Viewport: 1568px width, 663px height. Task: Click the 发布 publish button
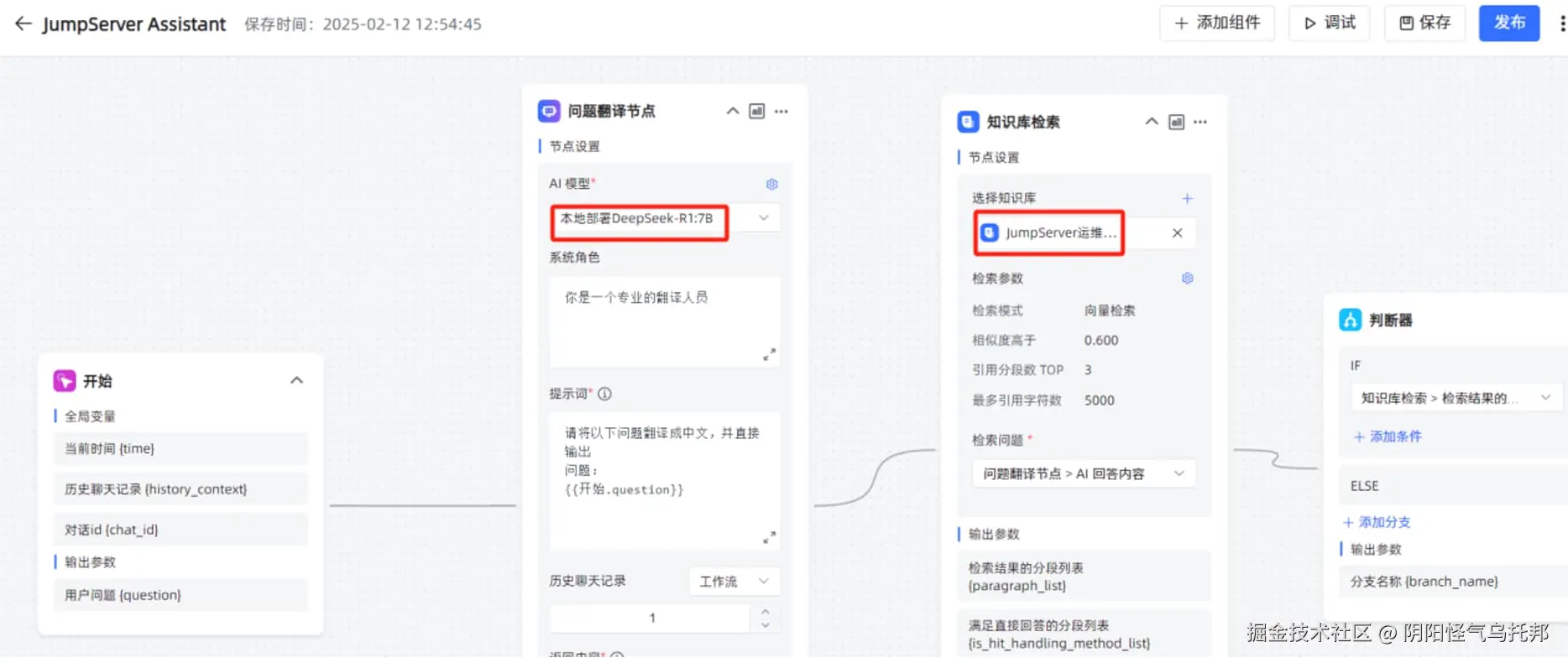tap(1509, 23)
